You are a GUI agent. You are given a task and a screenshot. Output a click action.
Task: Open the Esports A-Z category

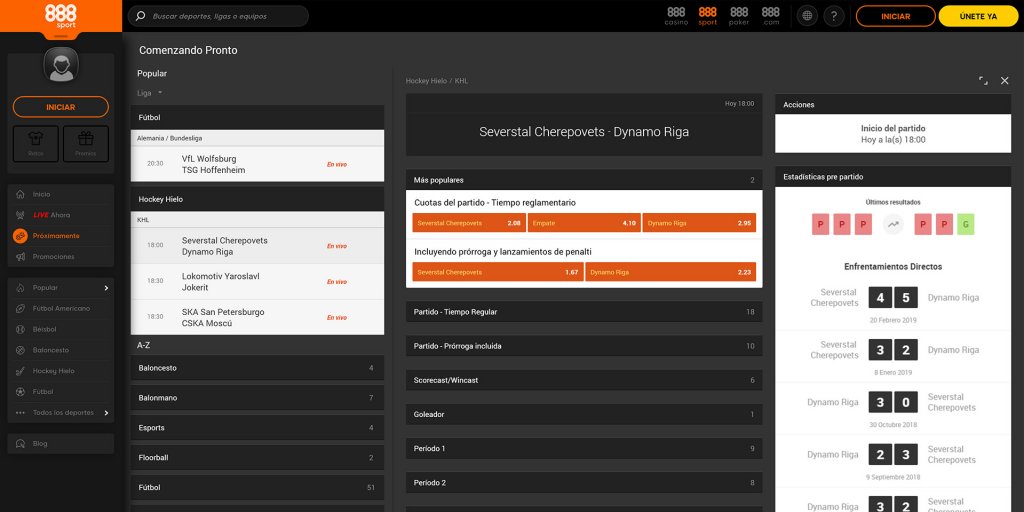pyautogui.click(x=257, y=428)
